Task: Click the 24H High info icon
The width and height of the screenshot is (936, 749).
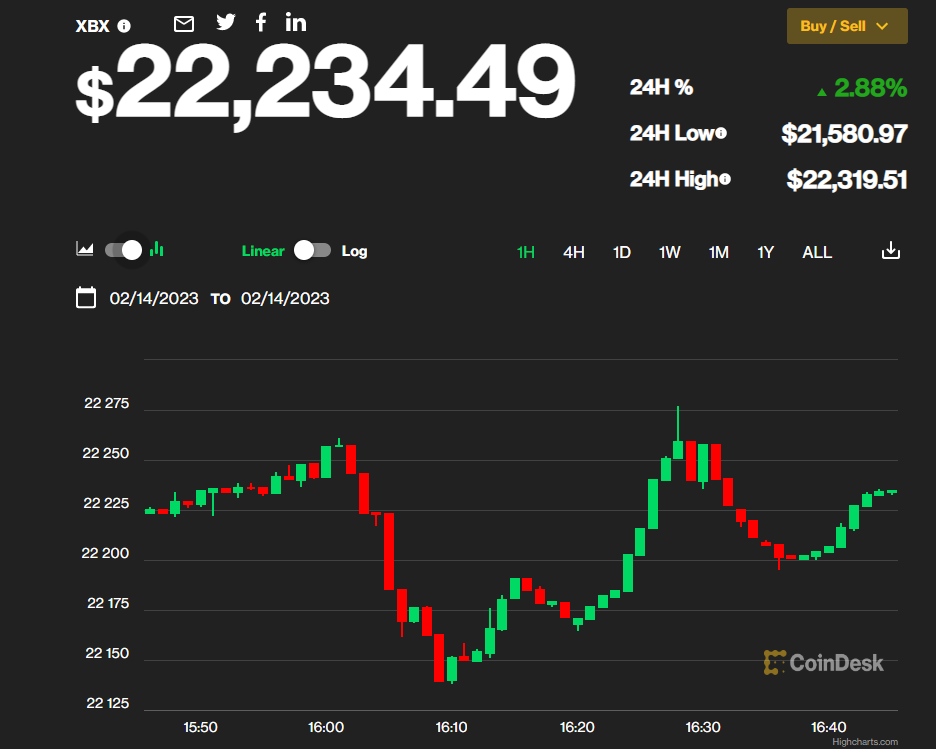Action: (x=725, y=179)
